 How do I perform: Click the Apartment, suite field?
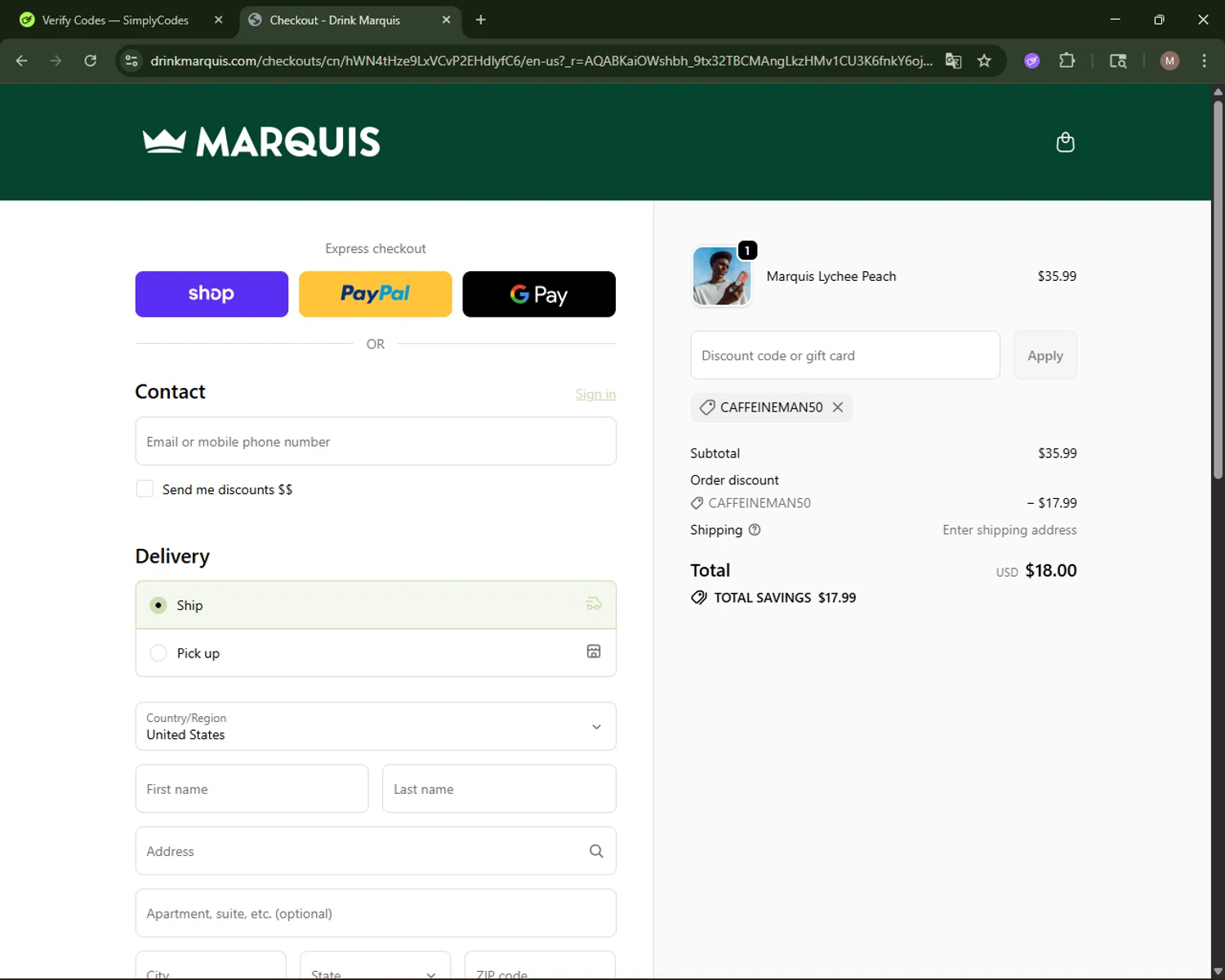(x=376, y=913)
